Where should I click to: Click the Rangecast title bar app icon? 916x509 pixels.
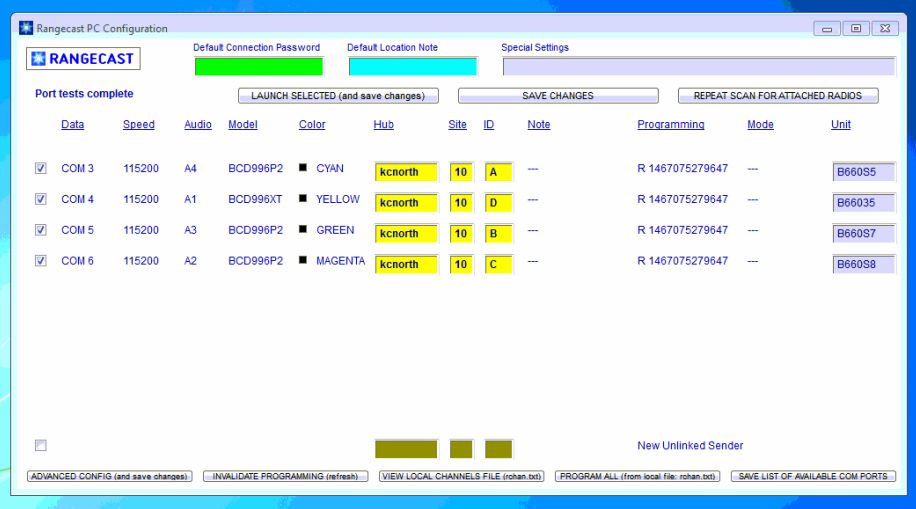pos(26,27)
